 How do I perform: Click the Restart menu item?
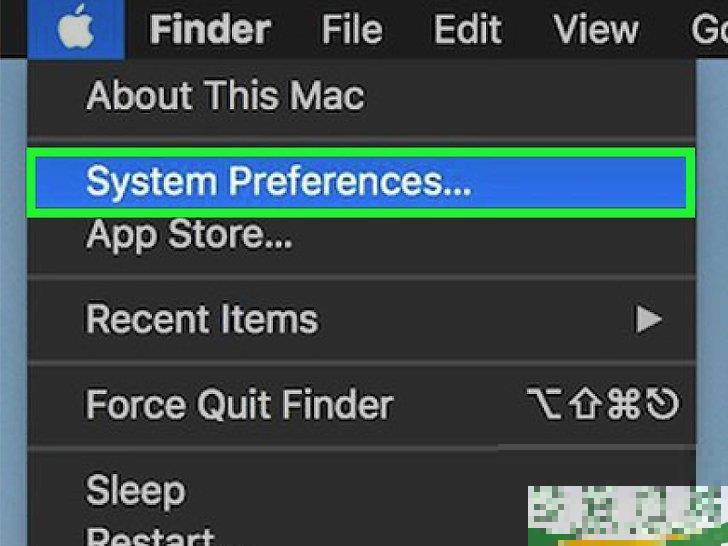(x=150, y=536)
